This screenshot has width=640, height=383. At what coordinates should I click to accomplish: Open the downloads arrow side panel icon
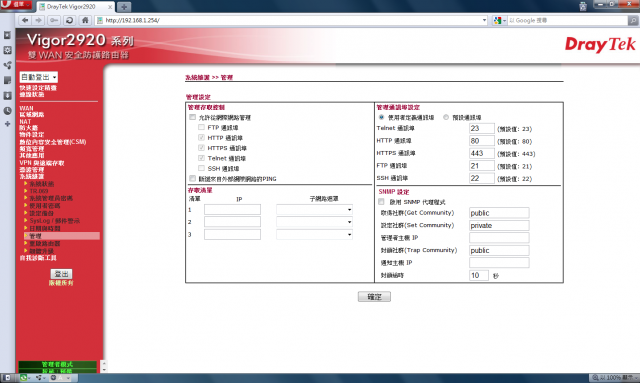click(x=7, y=96)
